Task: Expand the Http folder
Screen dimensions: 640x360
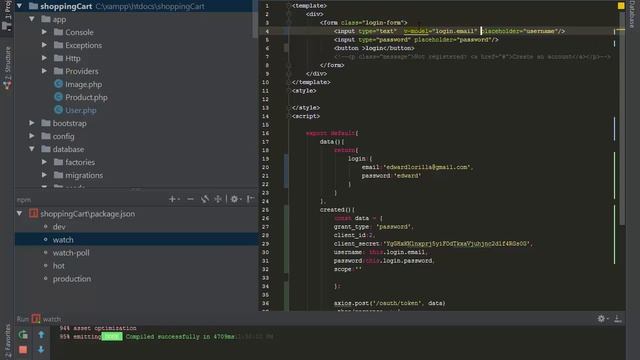Action: click(x=44, y=58)
